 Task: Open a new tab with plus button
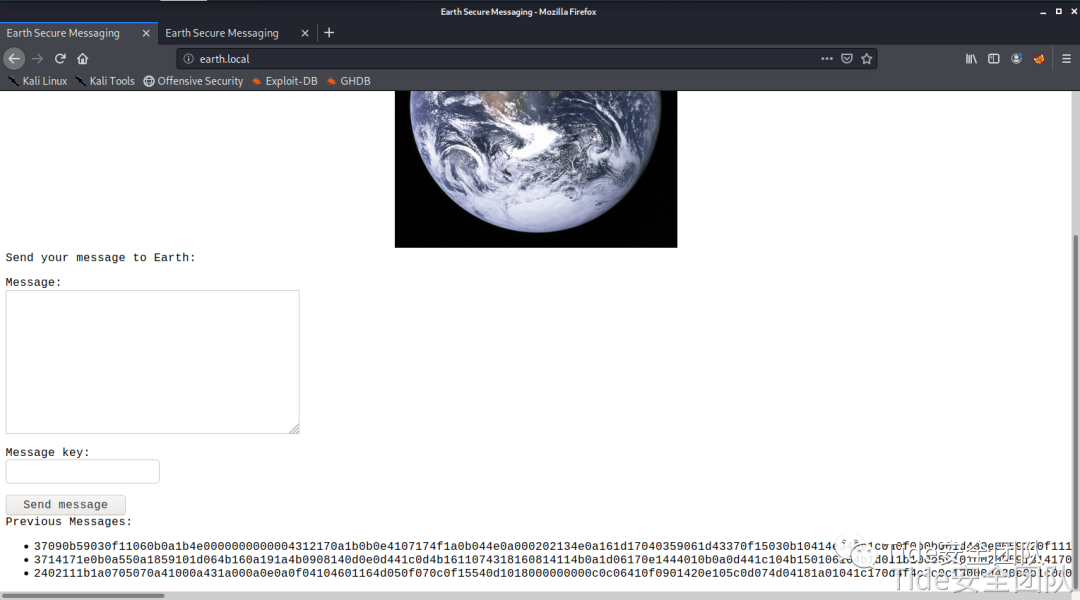(329, 32)
